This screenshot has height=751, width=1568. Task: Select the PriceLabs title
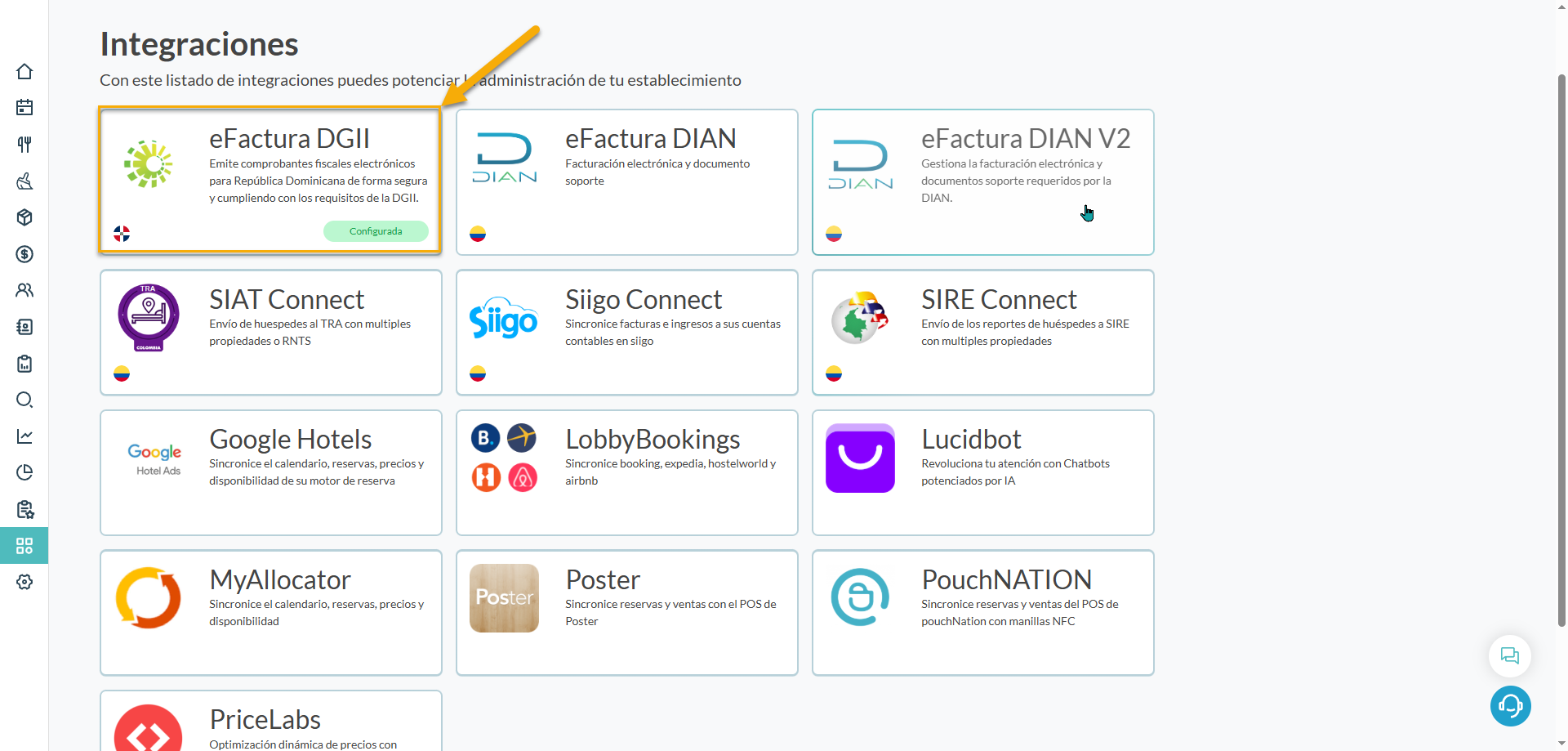pyautogui.click(x=265, y=720)
